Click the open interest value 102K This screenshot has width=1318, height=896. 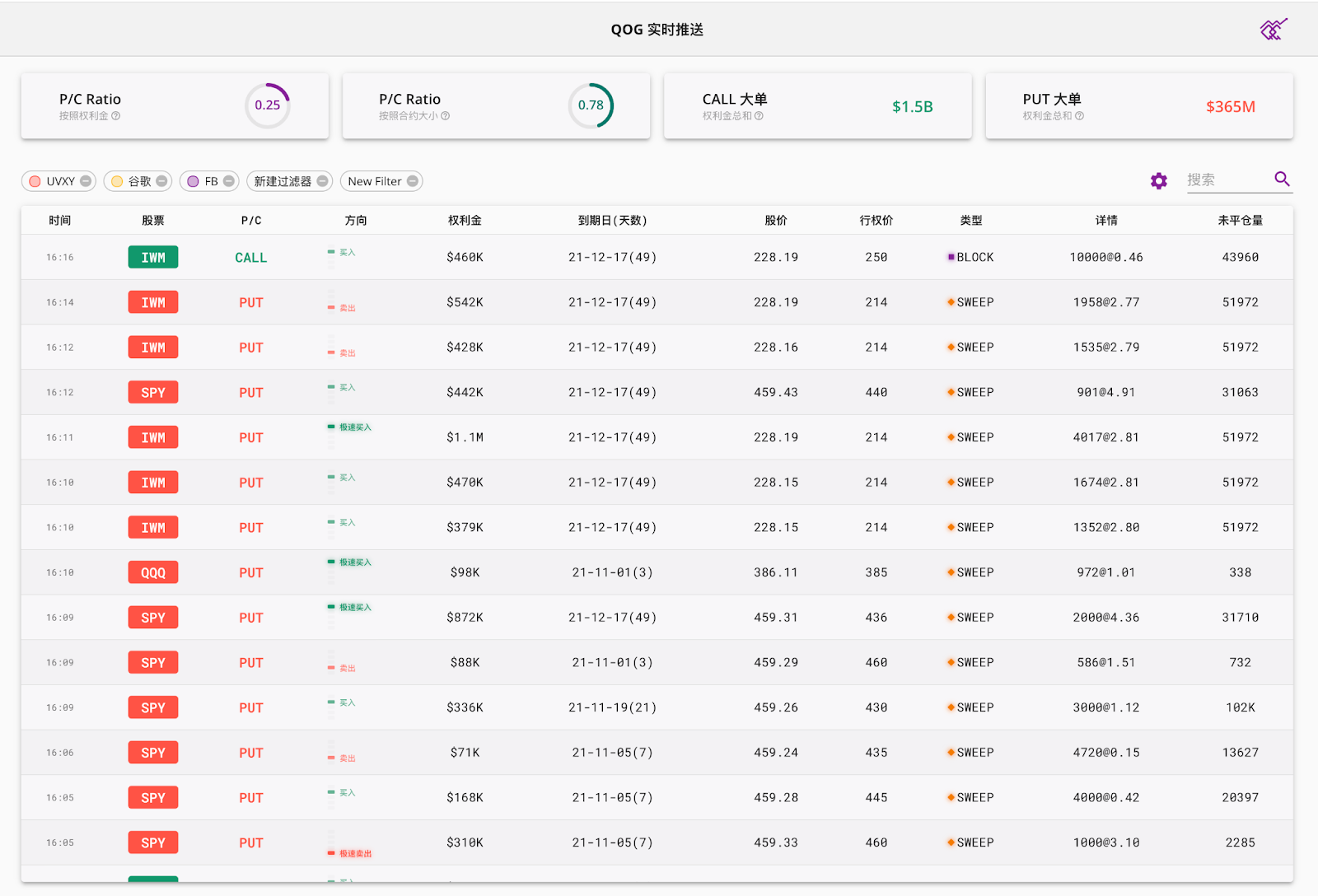click(x=1241, y=707)
